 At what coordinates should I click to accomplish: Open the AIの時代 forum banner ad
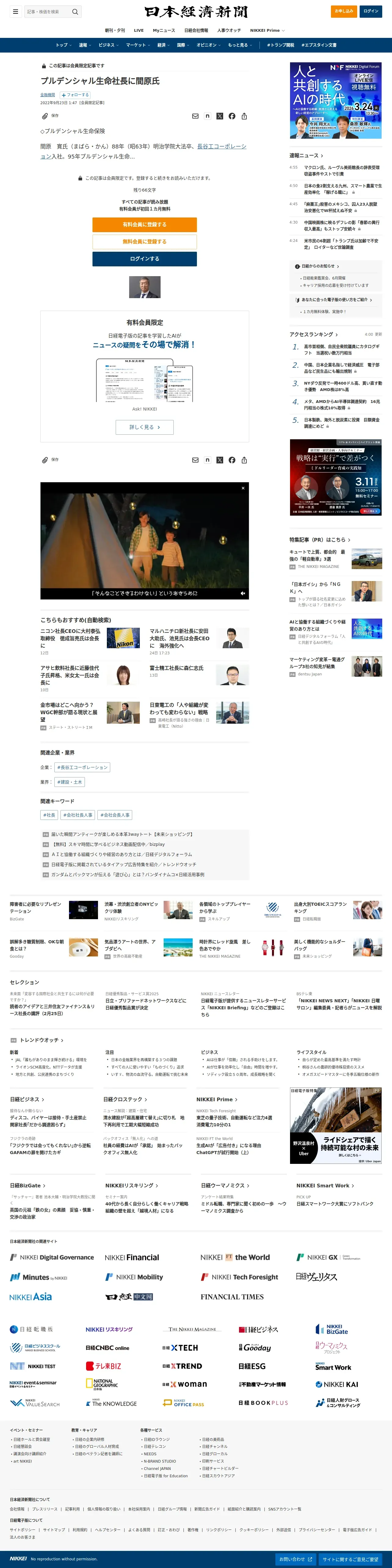tap(336, 101)
